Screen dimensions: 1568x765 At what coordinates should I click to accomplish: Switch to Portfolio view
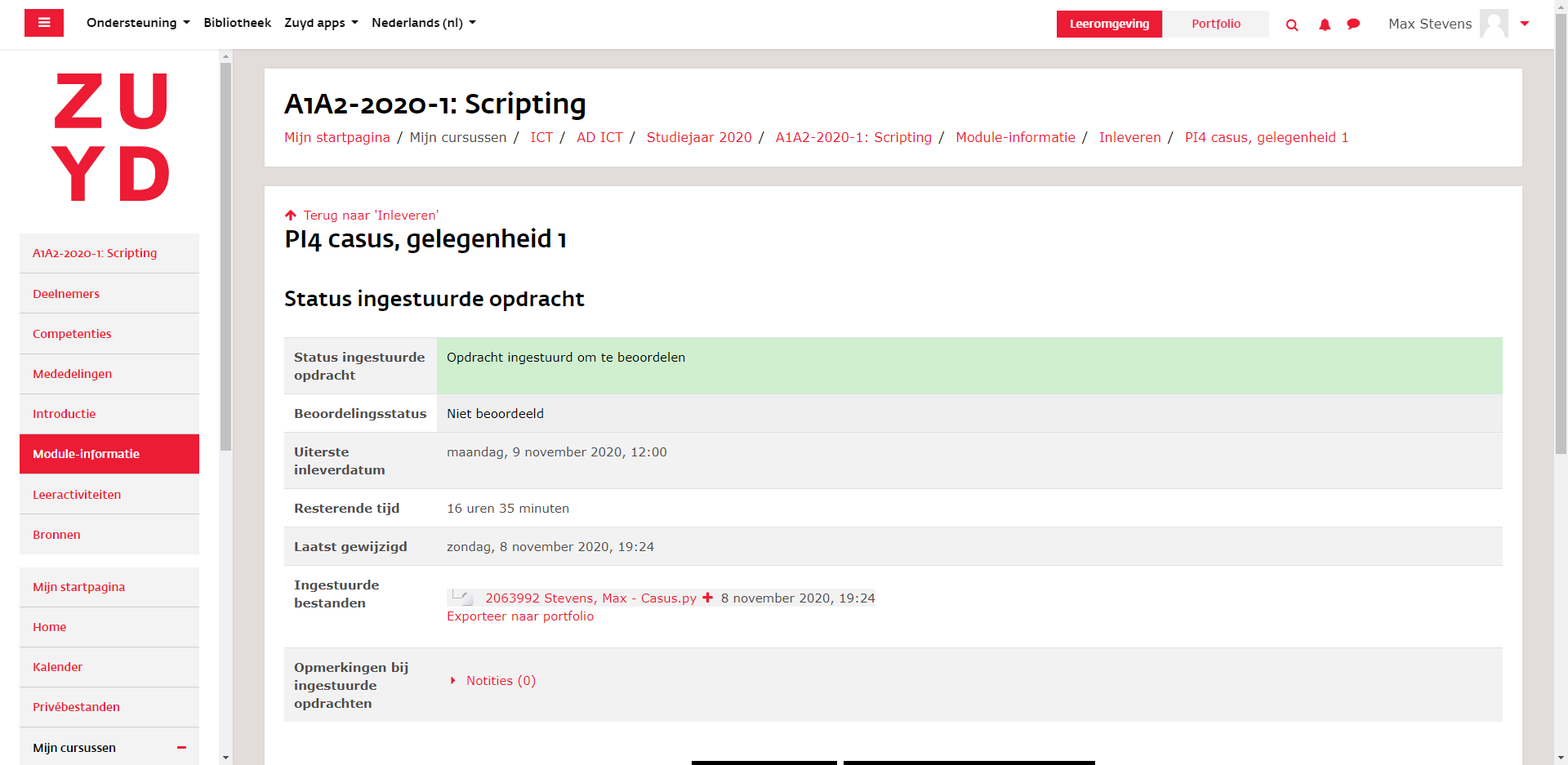click(1215, 24)
